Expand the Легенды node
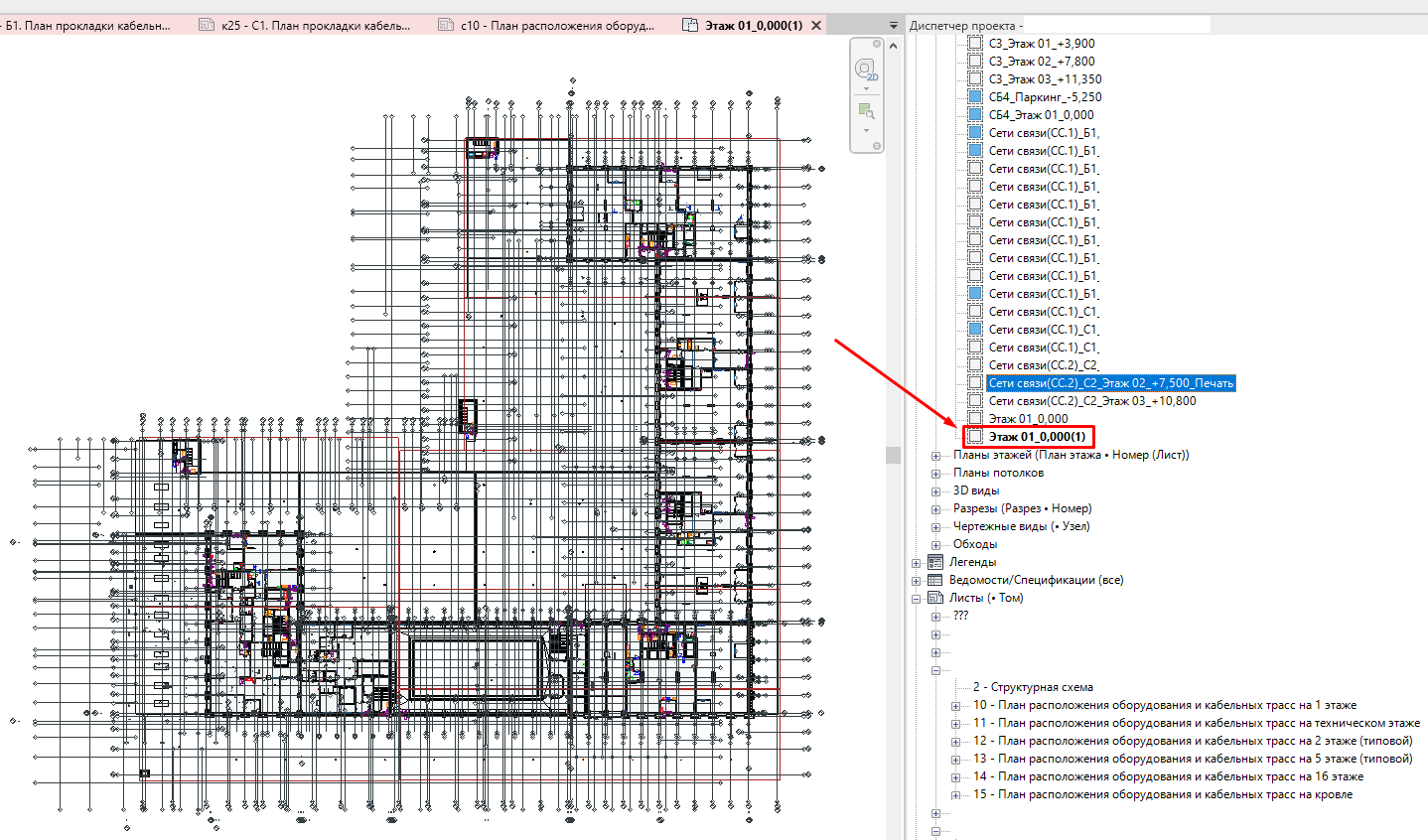1428x840 pixels. click(916, 563)
